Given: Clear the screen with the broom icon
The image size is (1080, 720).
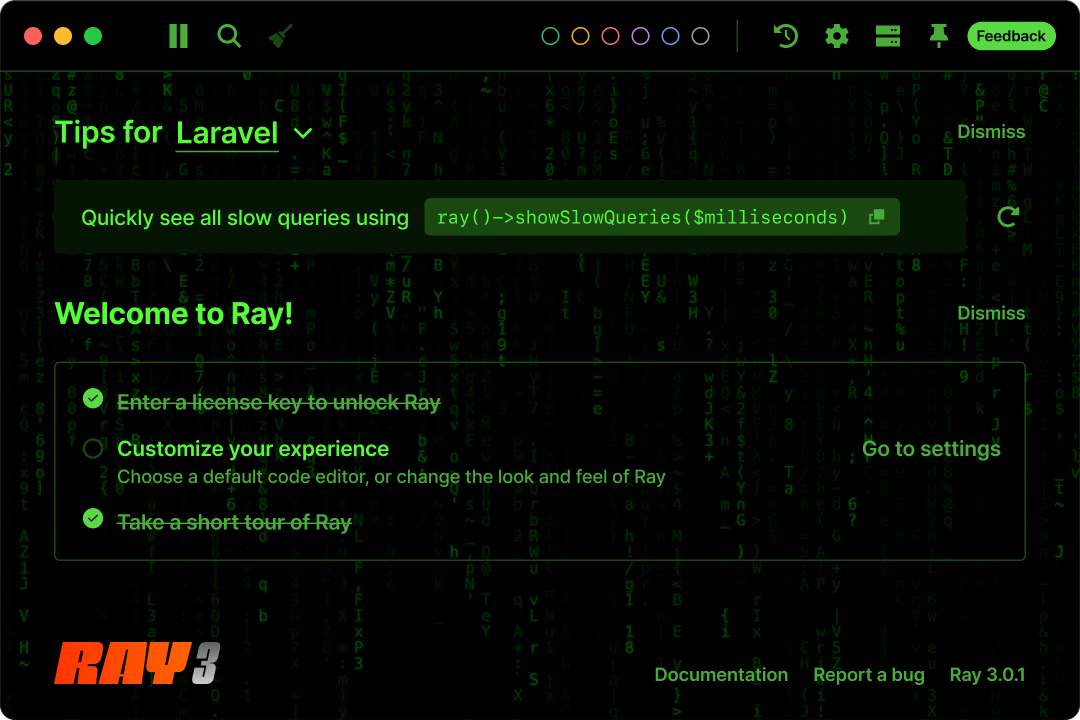Looking at the screenshot, I should click(280, 36).
